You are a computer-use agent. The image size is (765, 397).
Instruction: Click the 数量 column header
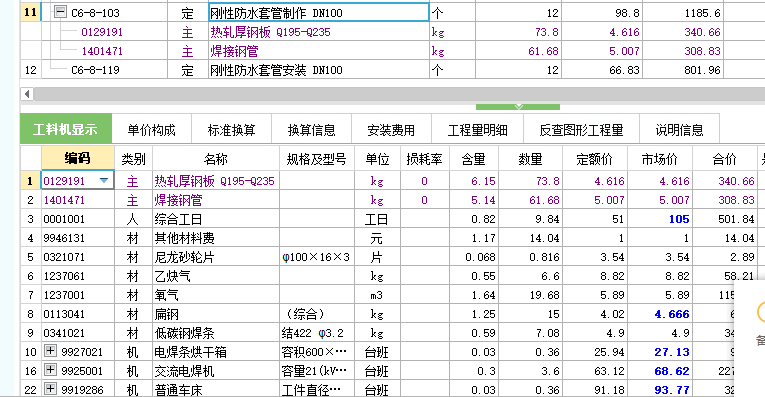point(530,159)
